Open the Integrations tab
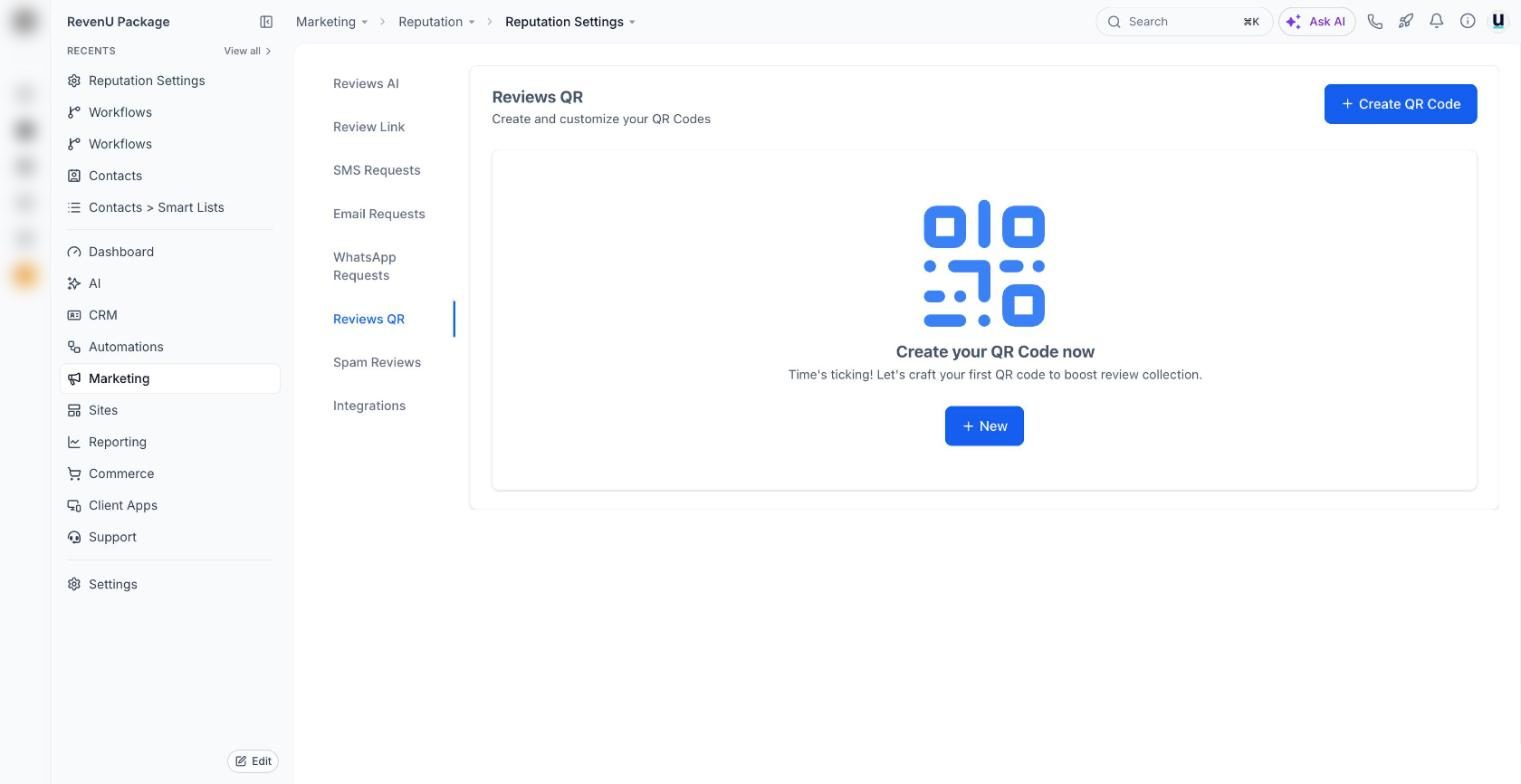 [369, 406]
